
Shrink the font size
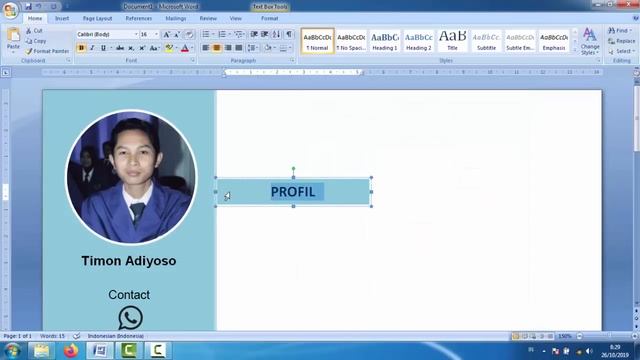[177, 35]
